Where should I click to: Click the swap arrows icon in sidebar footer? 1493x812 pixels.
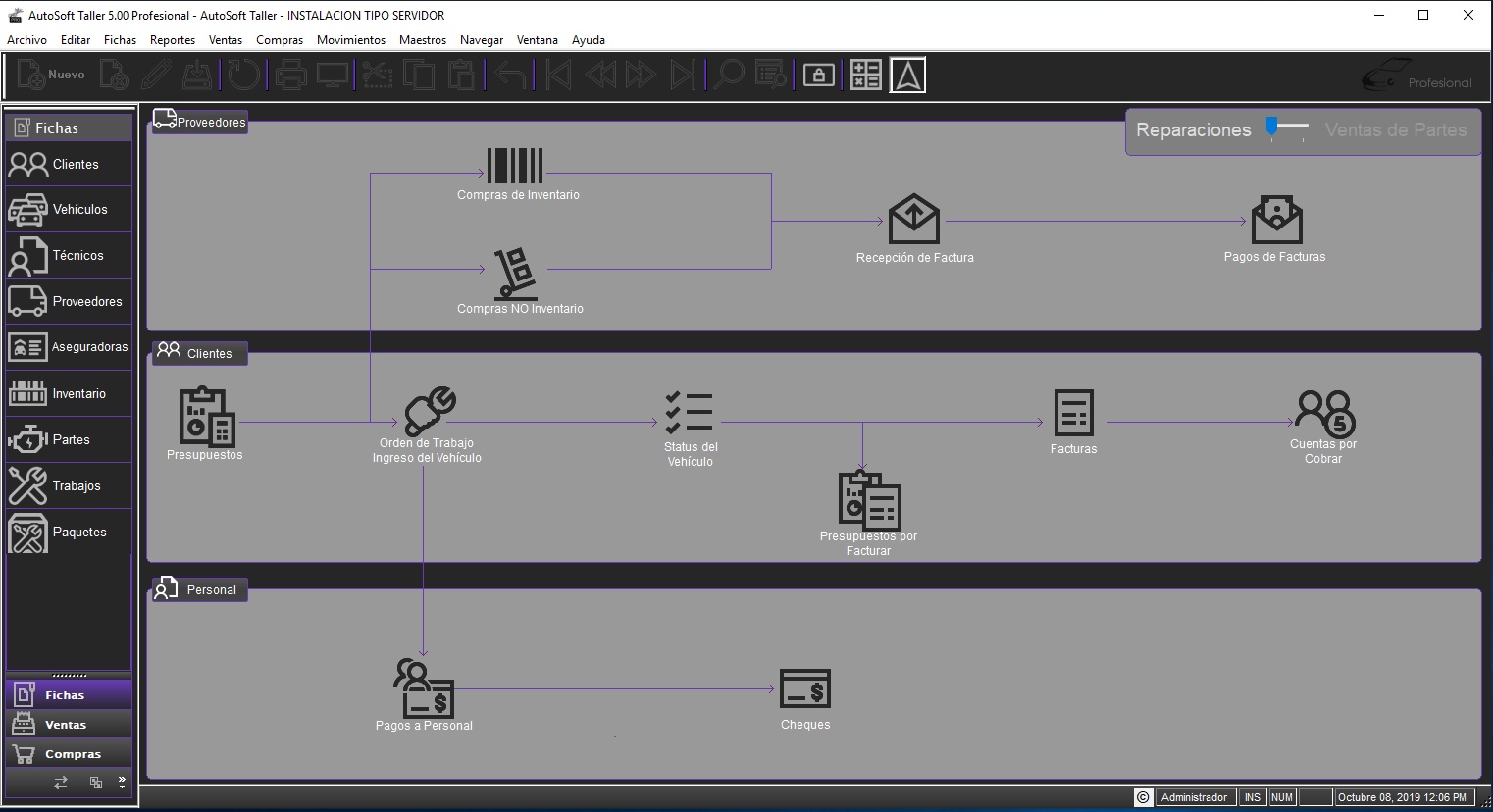[x=61, y=782]
